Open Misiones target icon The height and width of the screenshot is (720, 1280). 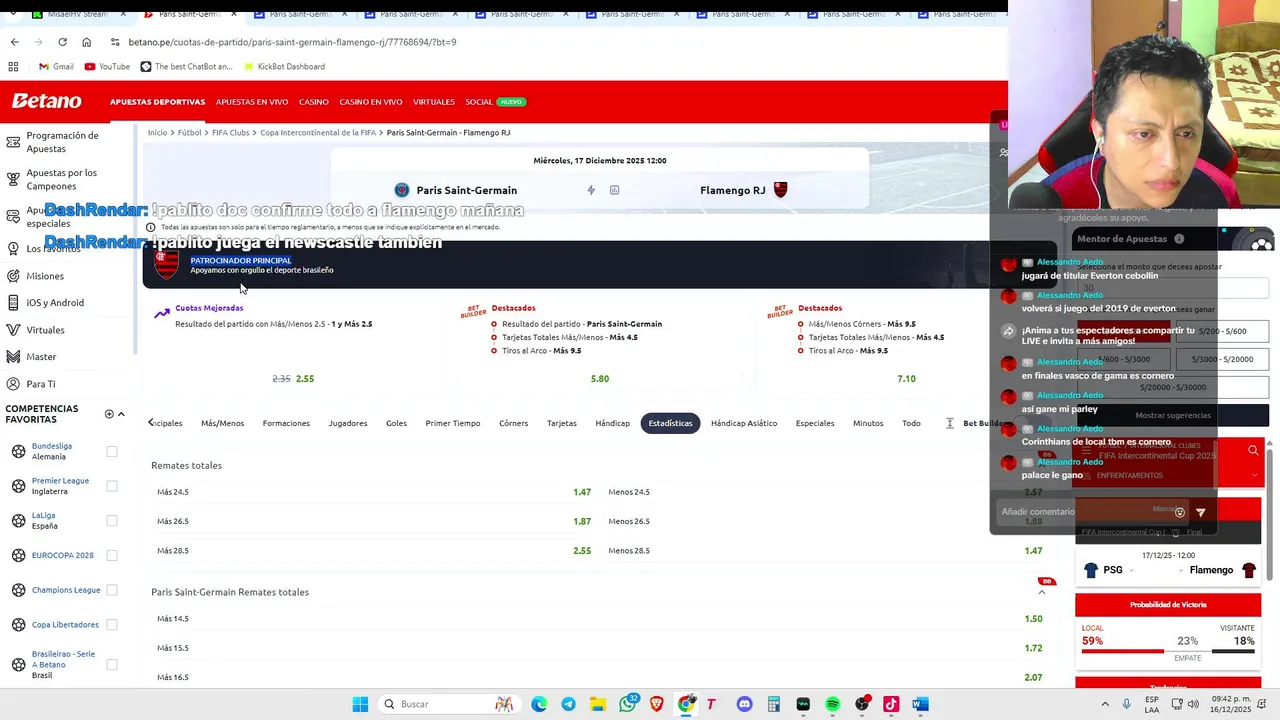13,276
